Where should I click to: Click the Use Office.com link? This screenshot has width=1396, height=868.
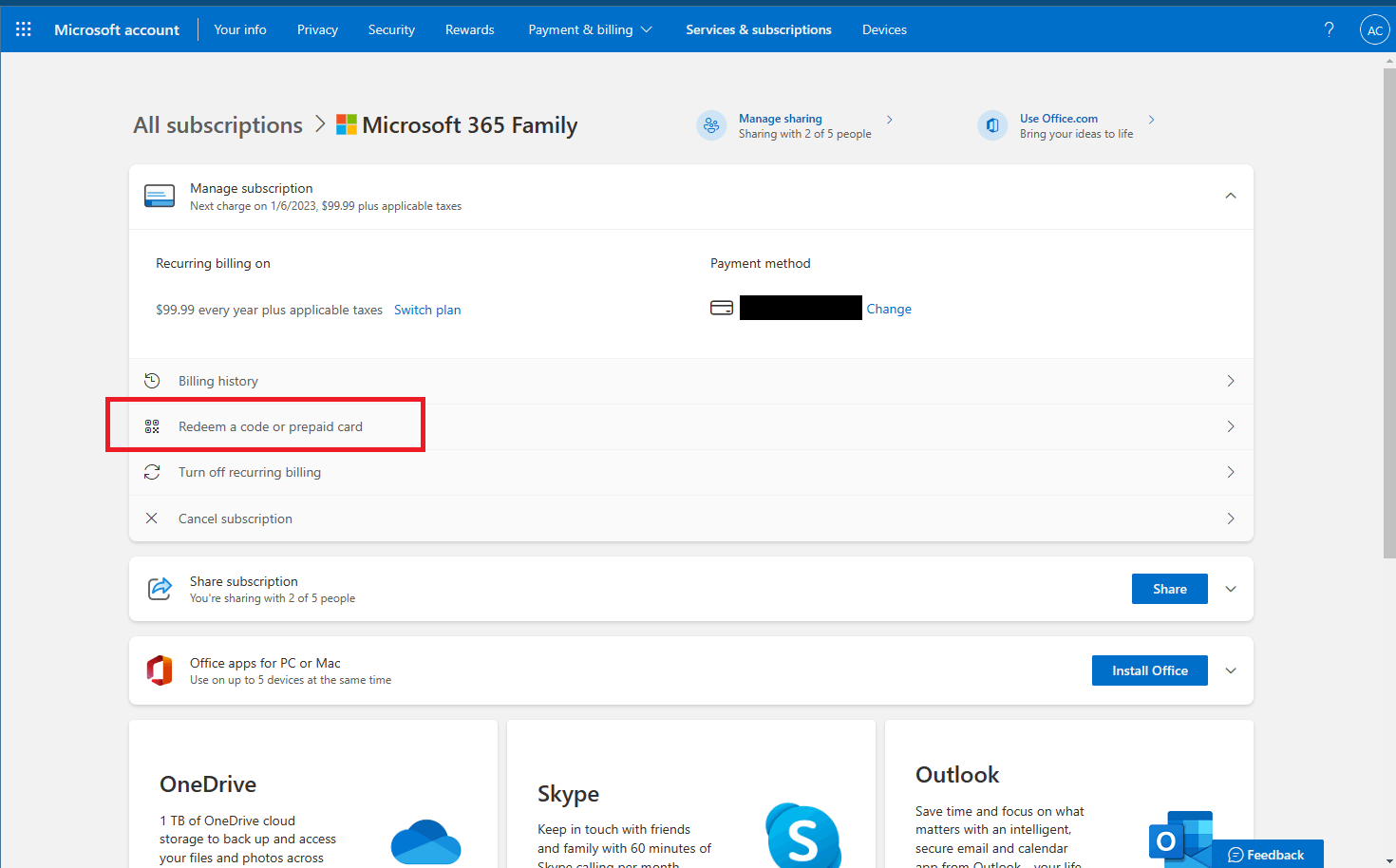[1059, 119]
